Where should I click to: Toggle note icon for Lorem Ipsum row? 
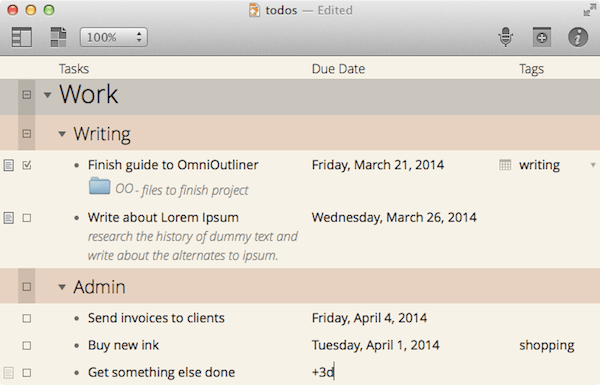(x=8, y=218)
